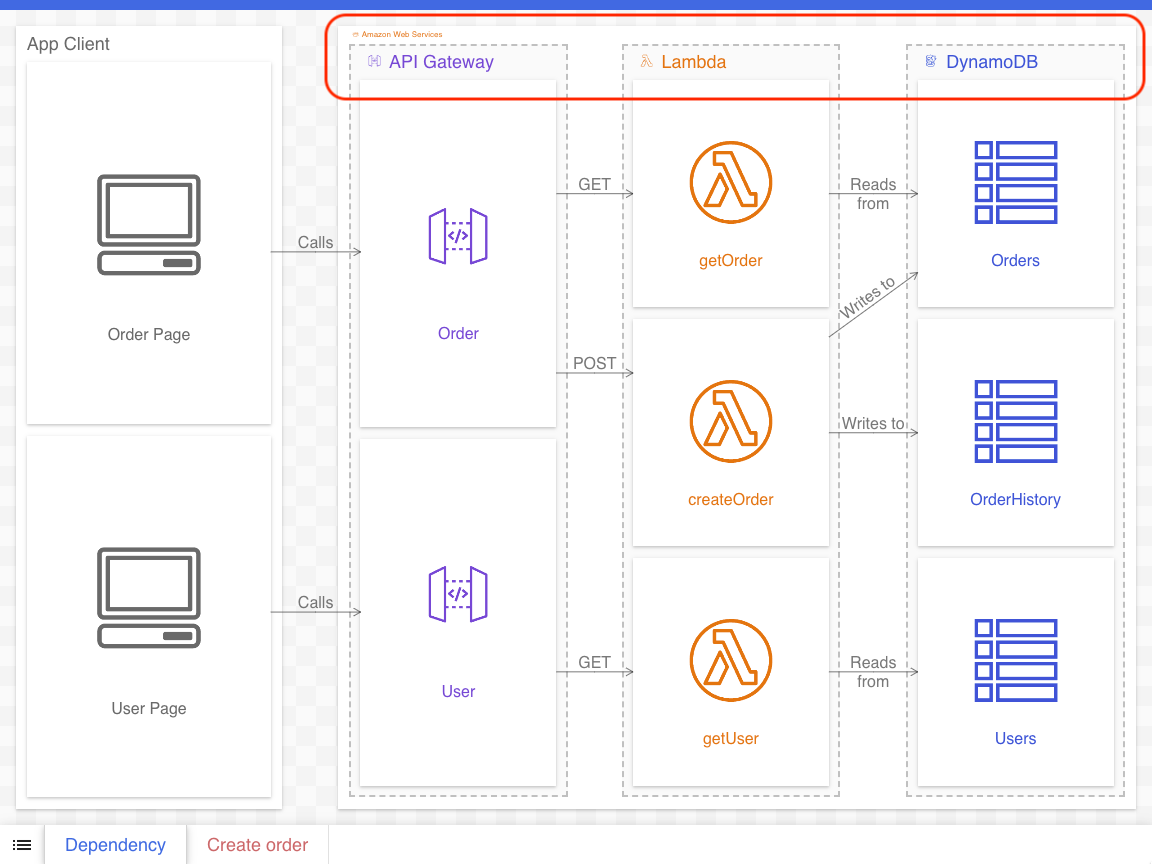Click the Order Page computer icon

[x=148, y=224]
